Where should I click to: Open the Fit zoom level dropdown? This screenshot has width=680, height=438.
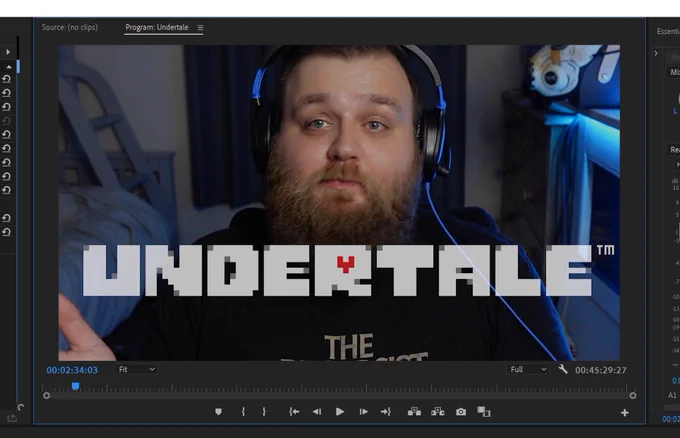[136, 369]
